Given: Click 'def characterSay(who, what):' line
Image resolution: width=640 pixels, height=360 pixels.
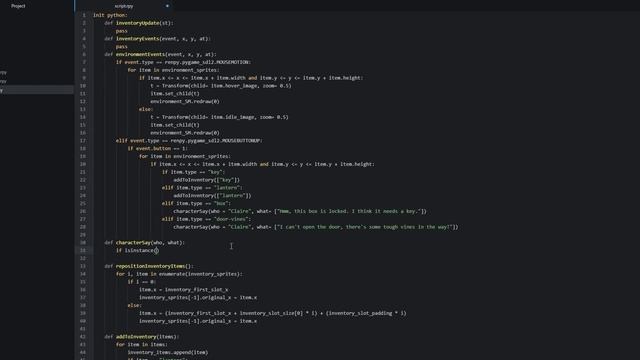Looking at the screenshot, I should point(144,242).
